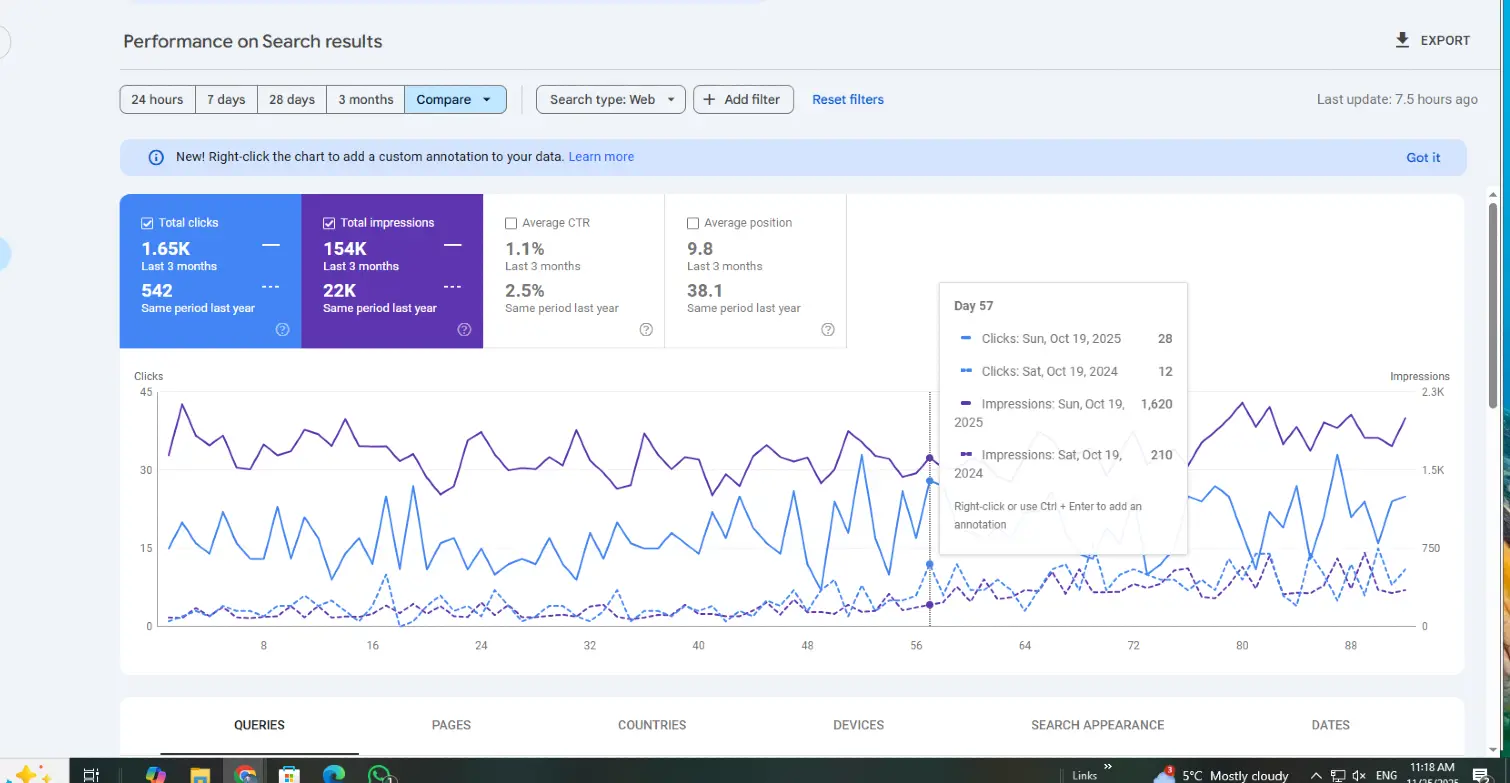Open Google Chrome from the taskbar

245,774
